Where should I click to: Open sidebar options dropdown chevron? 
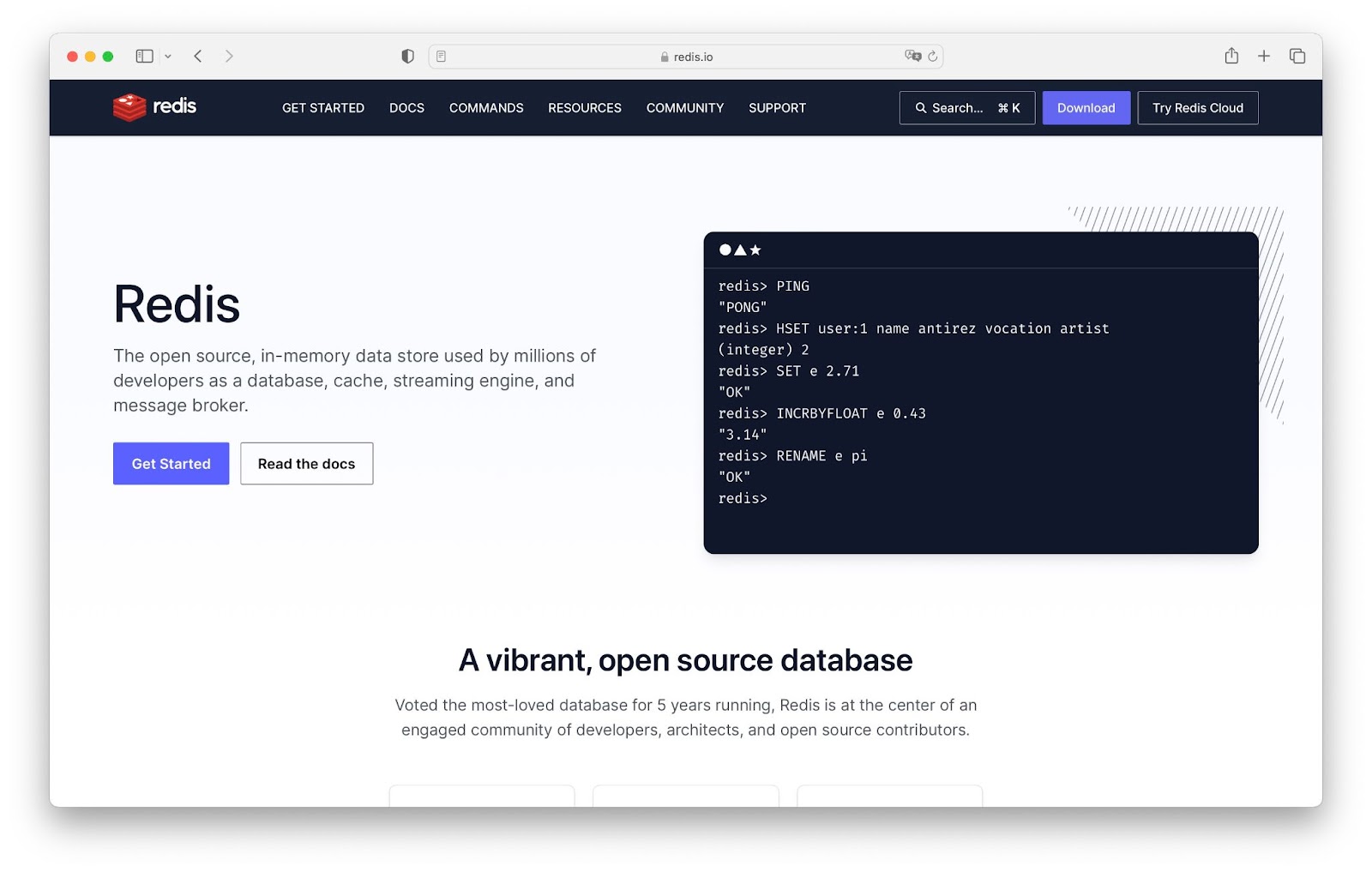168,57
